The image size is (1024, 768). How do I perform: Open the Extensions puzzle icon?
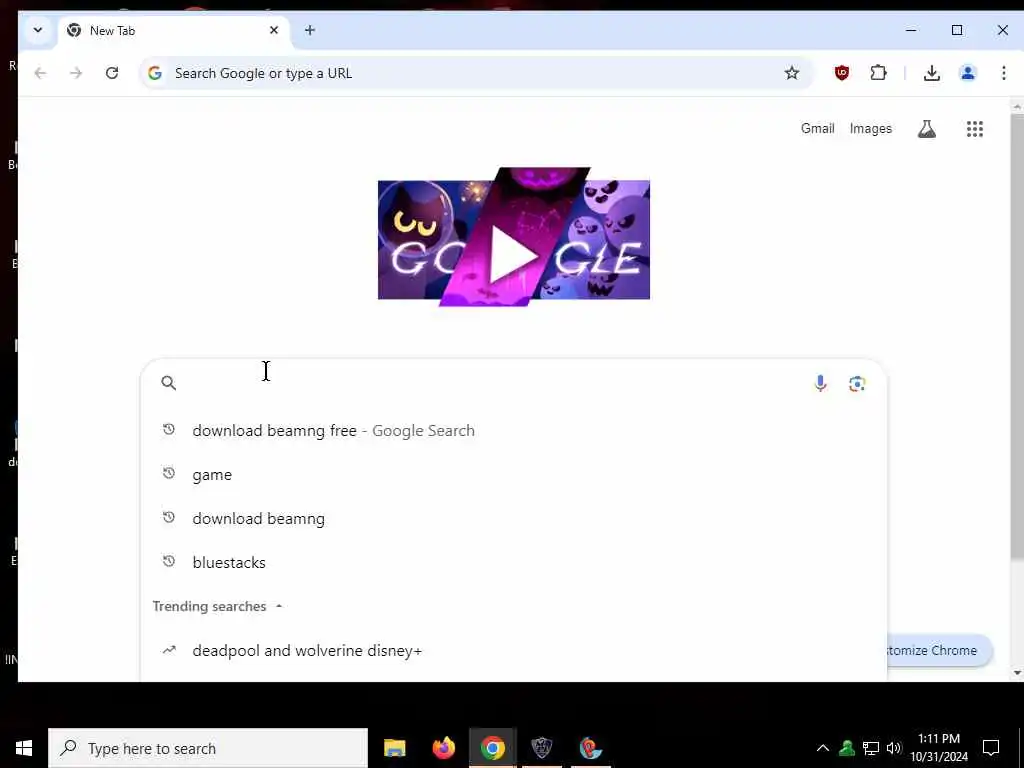878,73
